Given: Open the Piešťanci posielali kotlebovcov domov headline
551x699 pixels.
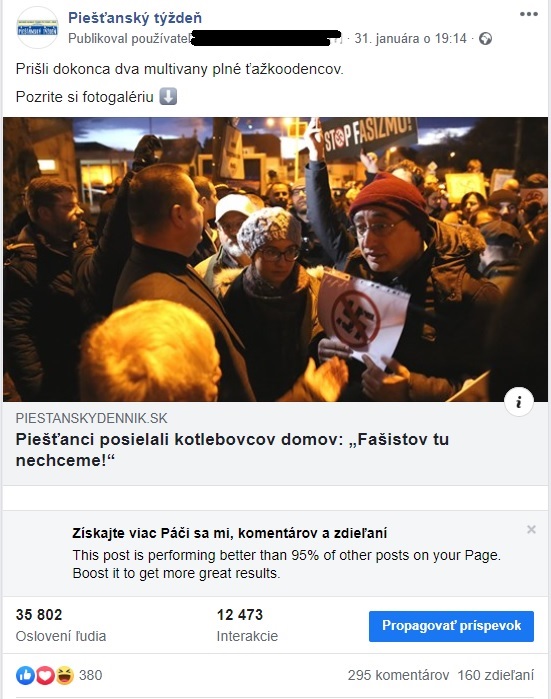Looking at the screenshot, I should (x=232, y=449).
